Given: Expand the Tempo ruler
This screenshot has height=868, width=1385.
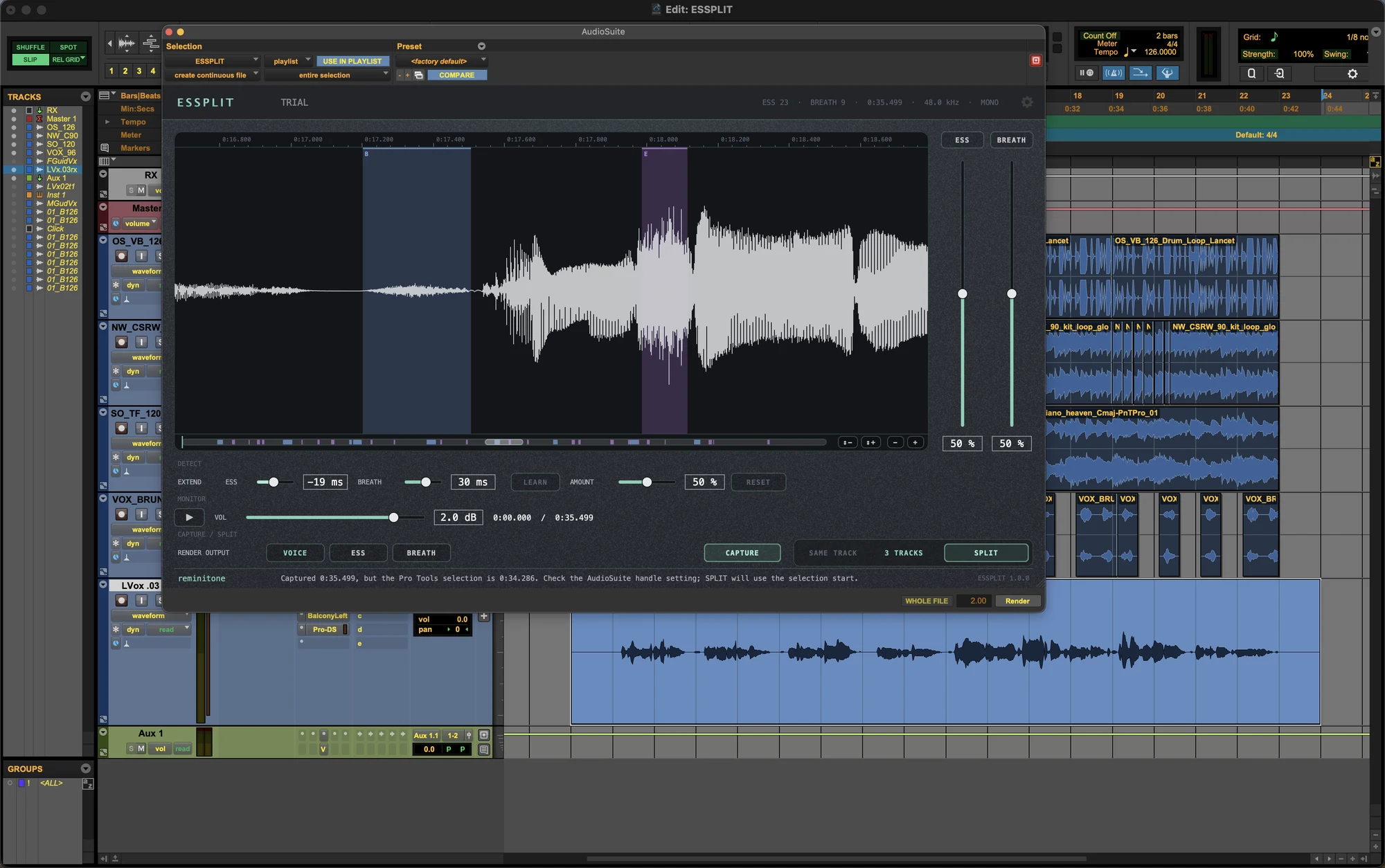Looking at the screenshot, I should [x=107, y=122].
